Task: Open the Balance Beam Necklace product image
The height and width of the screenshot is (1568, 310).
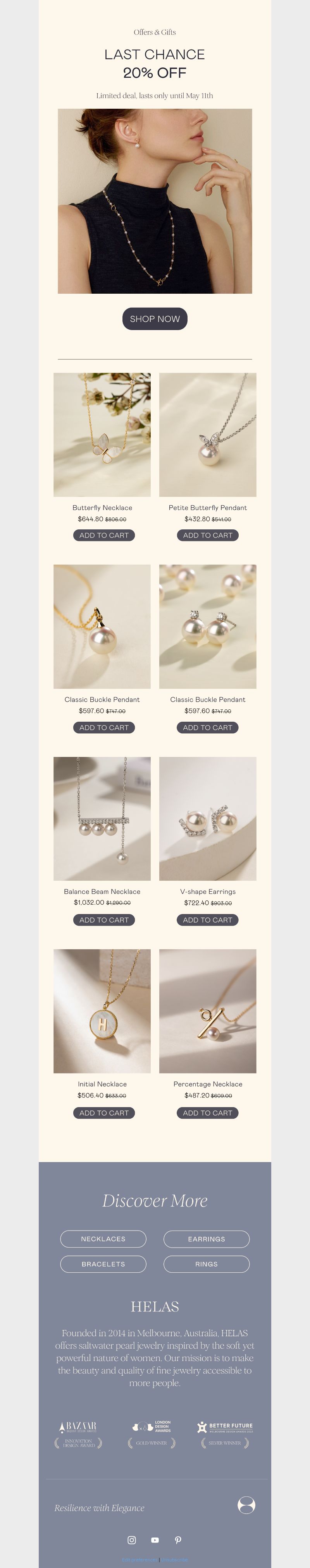Action: pyautogui.click(x=102, y=818)
